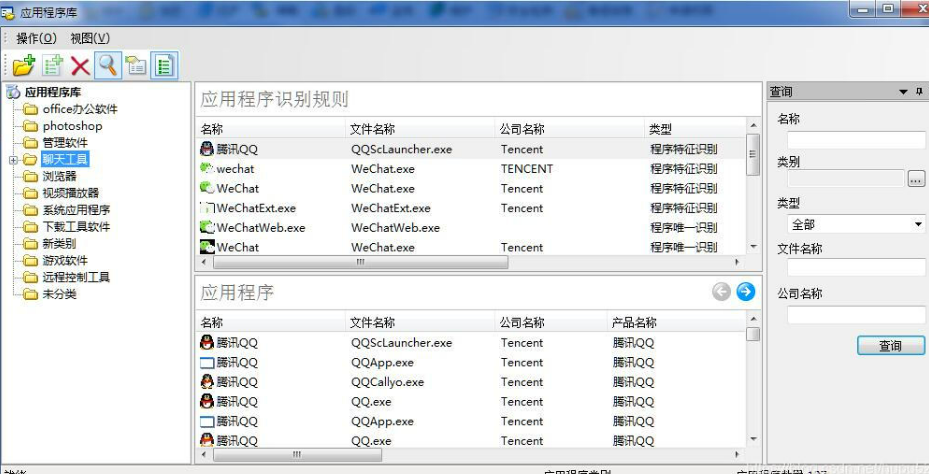
Task: Sort rules by 类型 column header
Action: 694,129
